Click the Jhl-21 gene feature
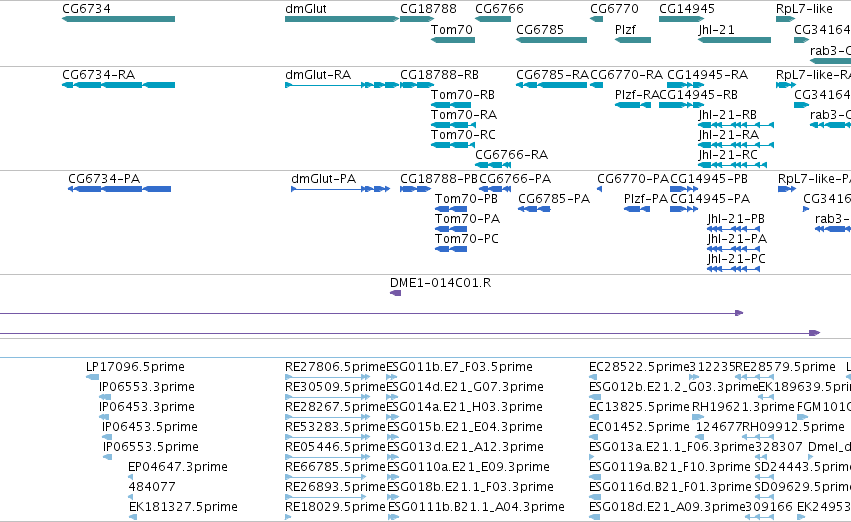The image size is (851, 522). (x=734, y=40)
